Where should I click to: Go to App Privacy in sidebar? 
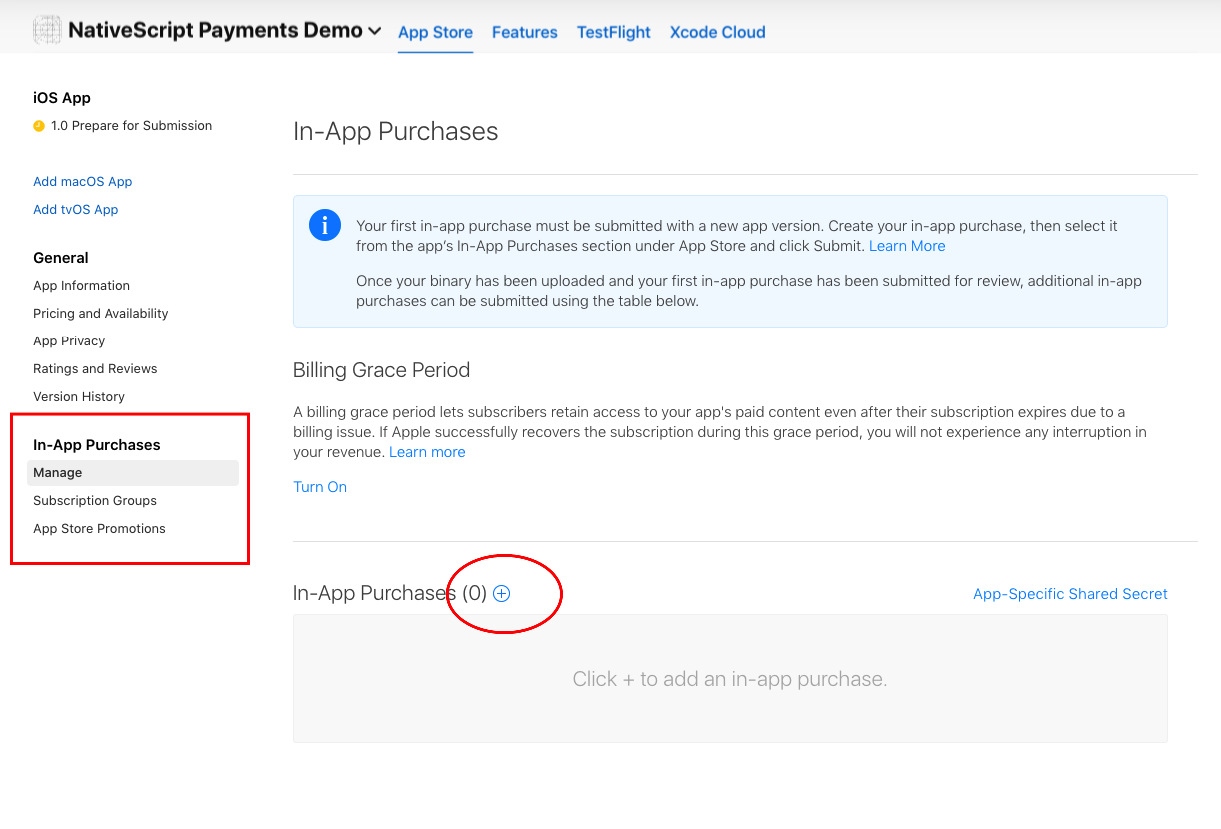click(69, 341)
